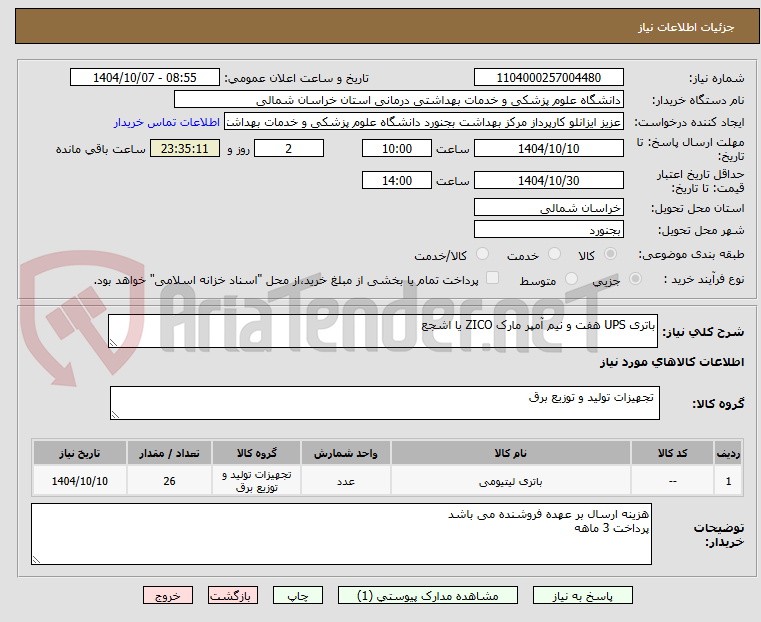Click the resize handle of گروه کالا box
761x622 pixels.
click(115, 415)
